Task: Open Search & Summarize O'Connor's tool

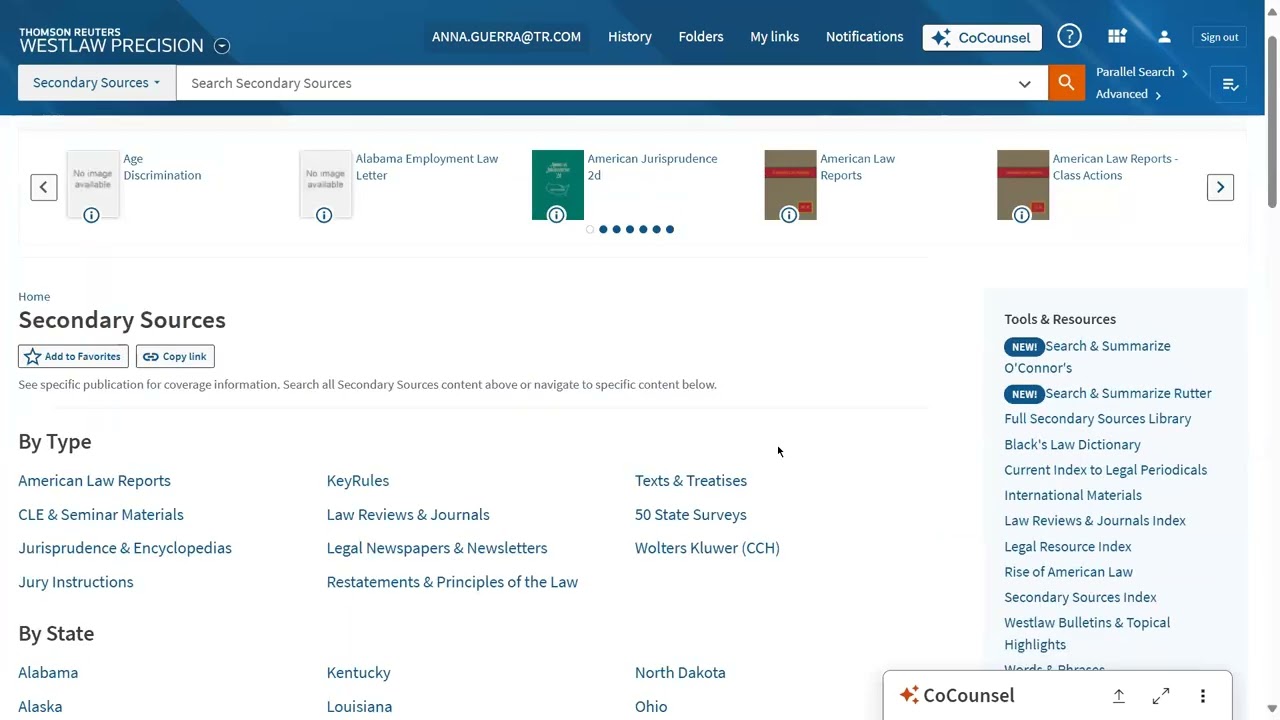Action: tap(1087, 357)
